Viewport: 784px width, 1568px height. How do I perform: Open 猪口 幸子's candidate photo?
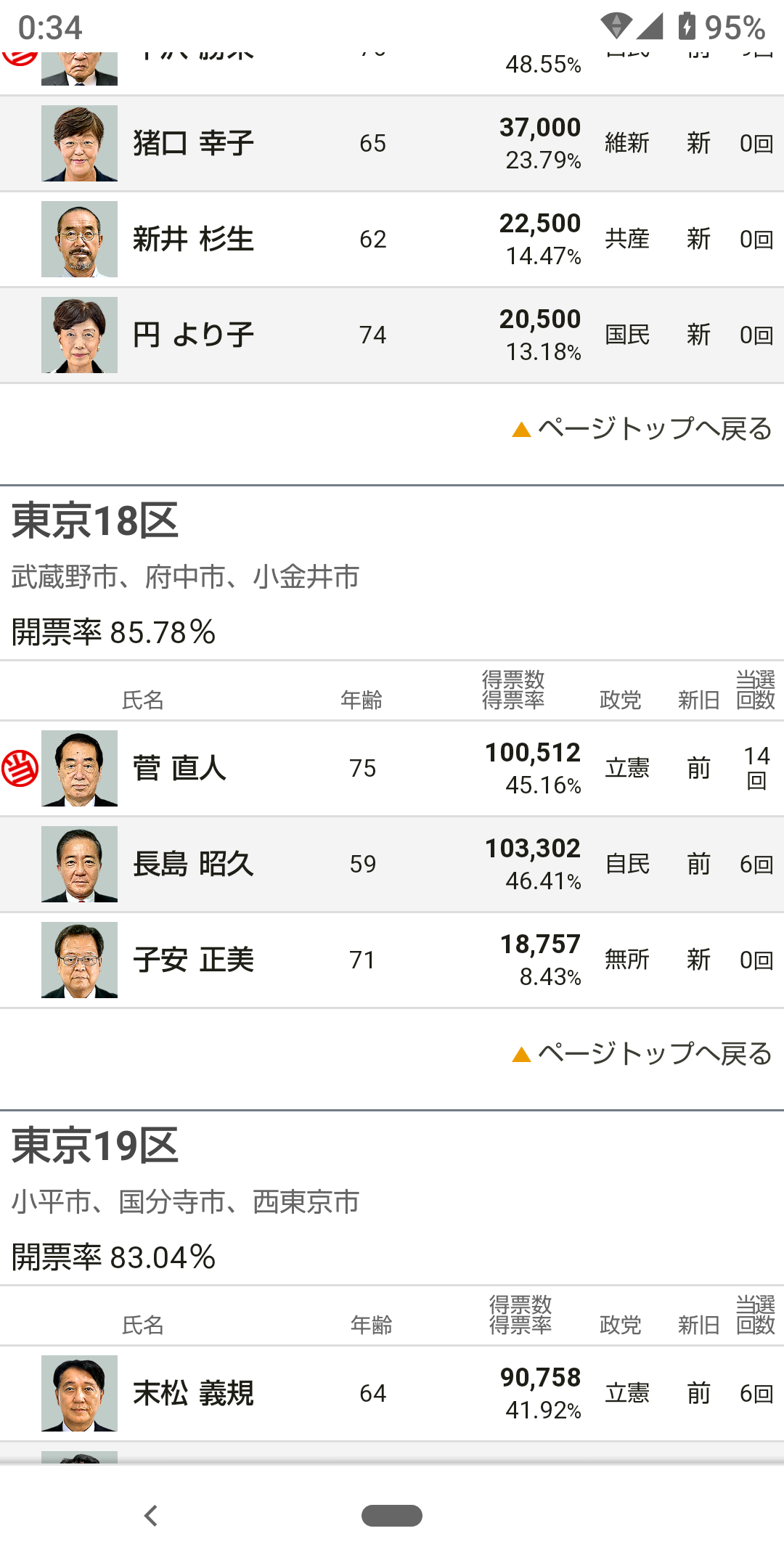[79, 143]
